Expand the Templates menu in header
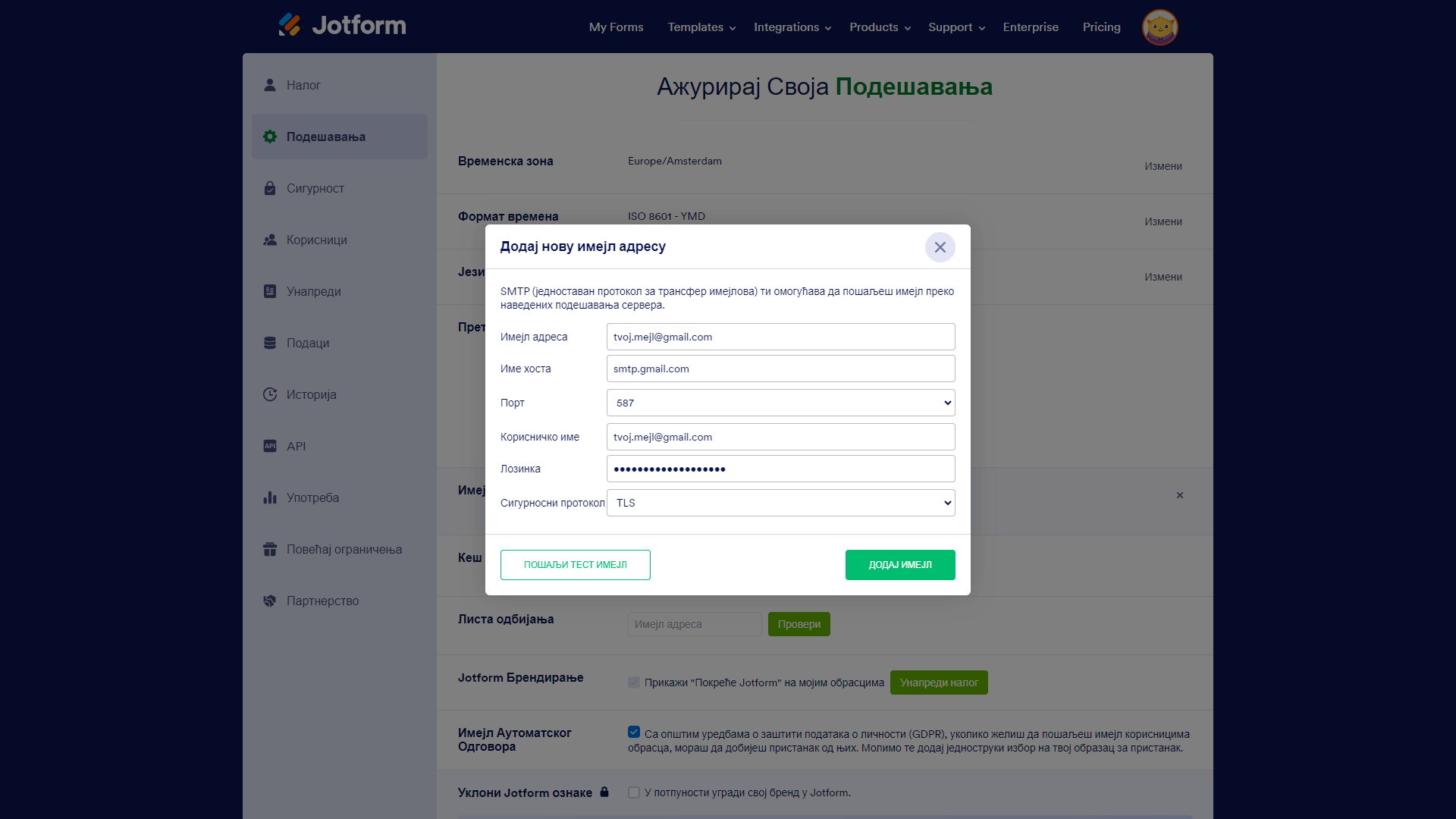 pos(701,27)
